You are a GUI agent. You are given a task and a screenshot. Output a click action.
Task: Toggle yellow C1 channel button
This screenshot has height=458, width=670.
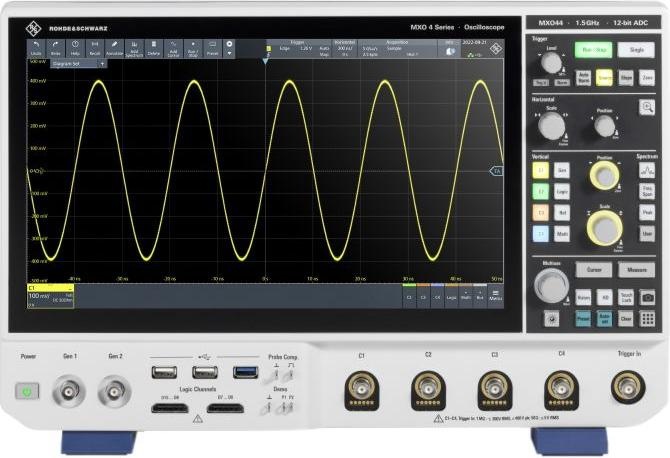[541, 170]
